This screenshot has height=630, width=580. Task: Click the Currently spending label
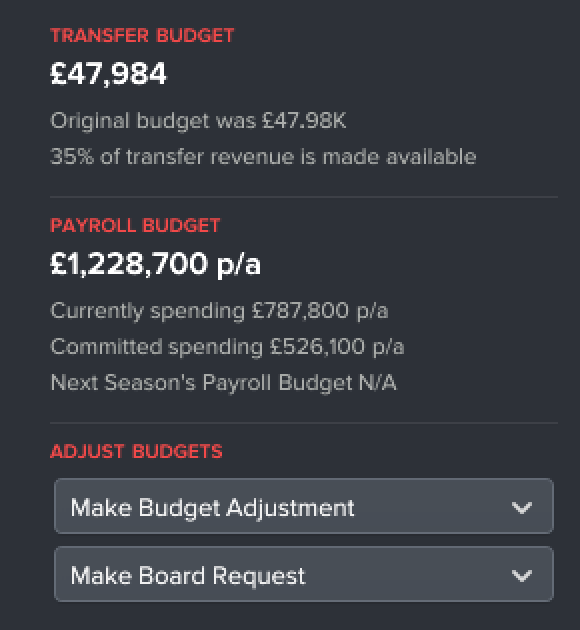148,311
